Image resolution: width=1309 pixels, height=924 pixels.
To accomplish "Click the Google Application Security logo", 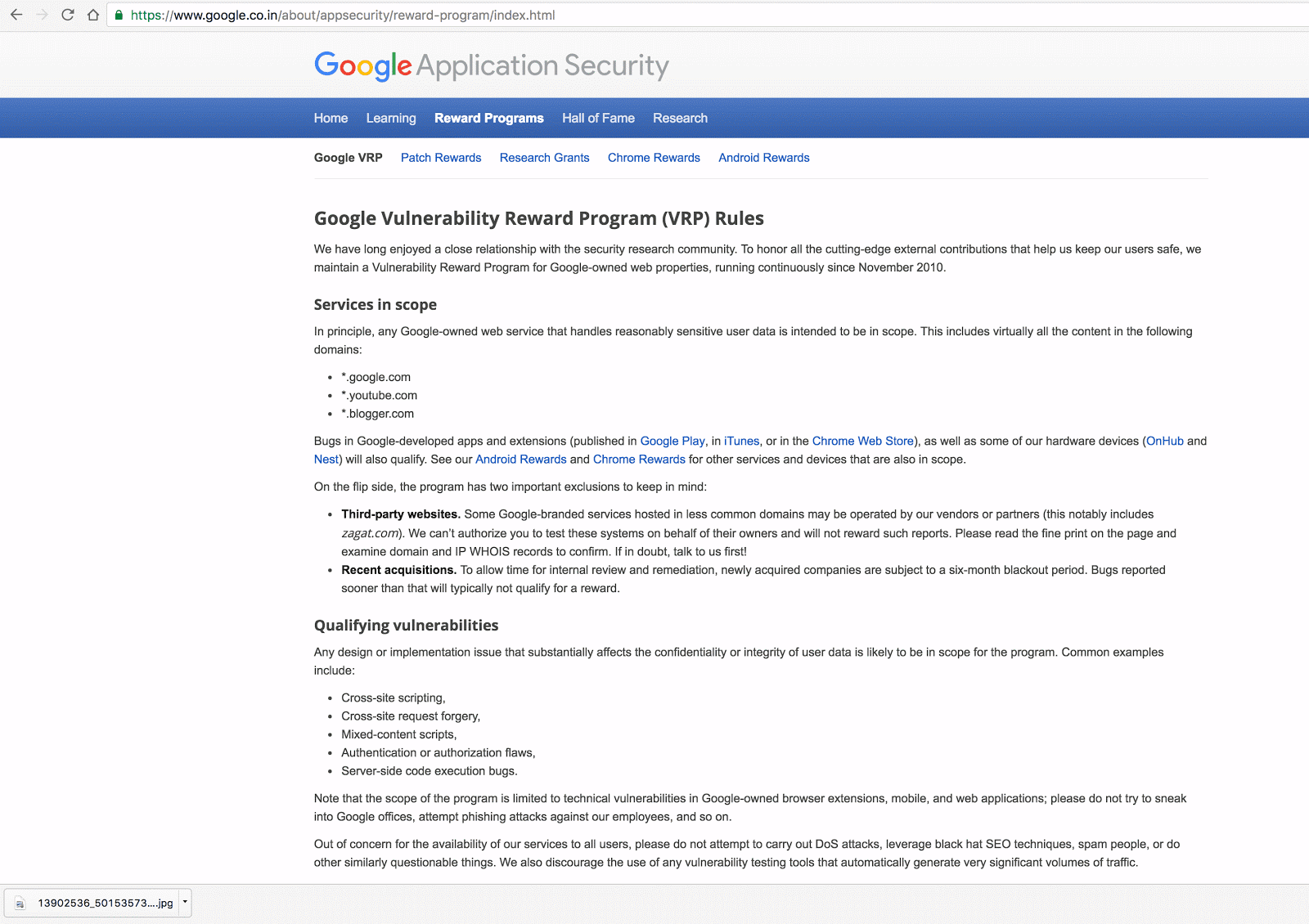I will coord(491,65).
